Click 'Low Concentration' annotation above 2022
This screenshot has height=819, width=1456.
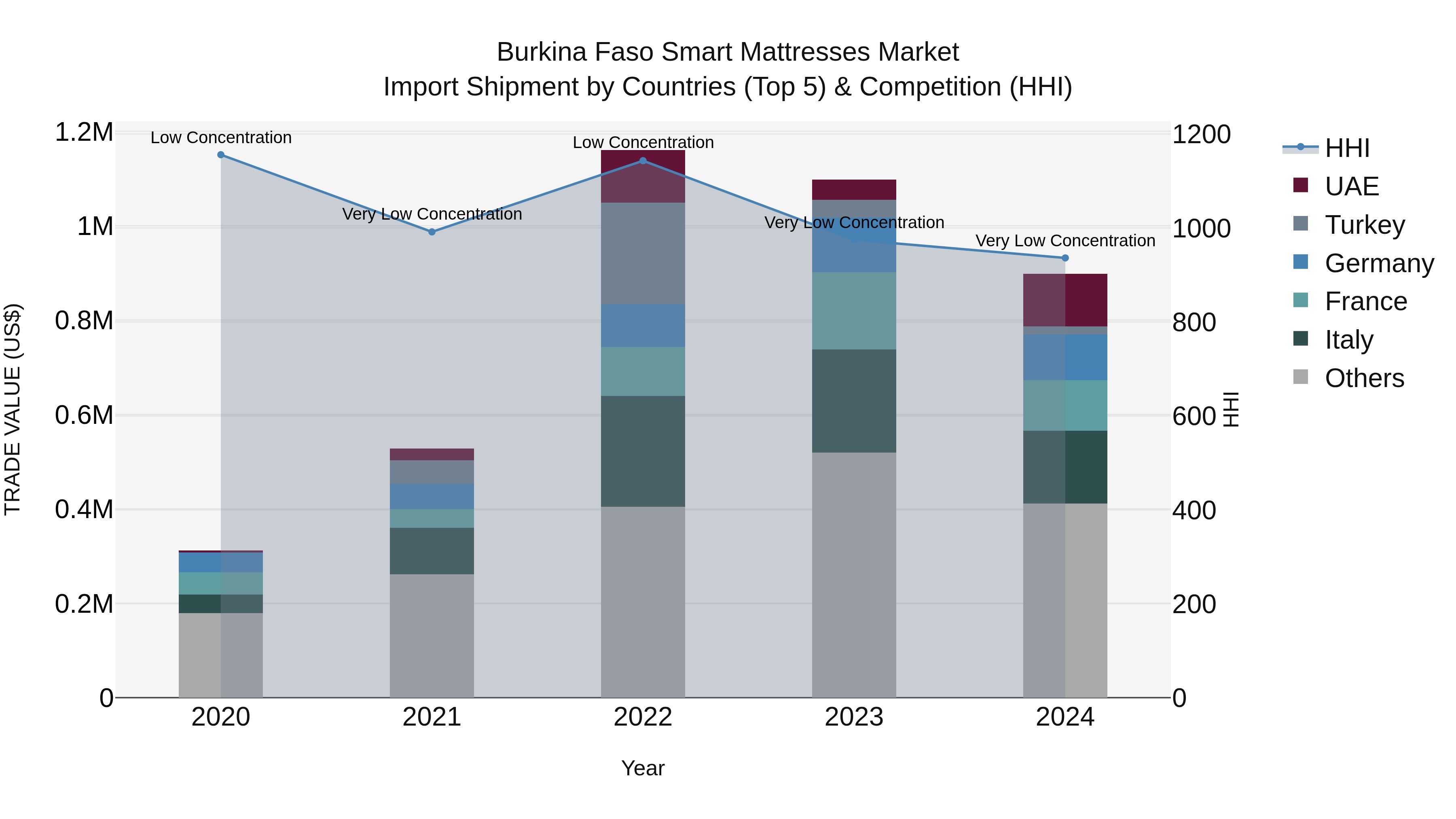pyautogui.click(x=643, y=142)
